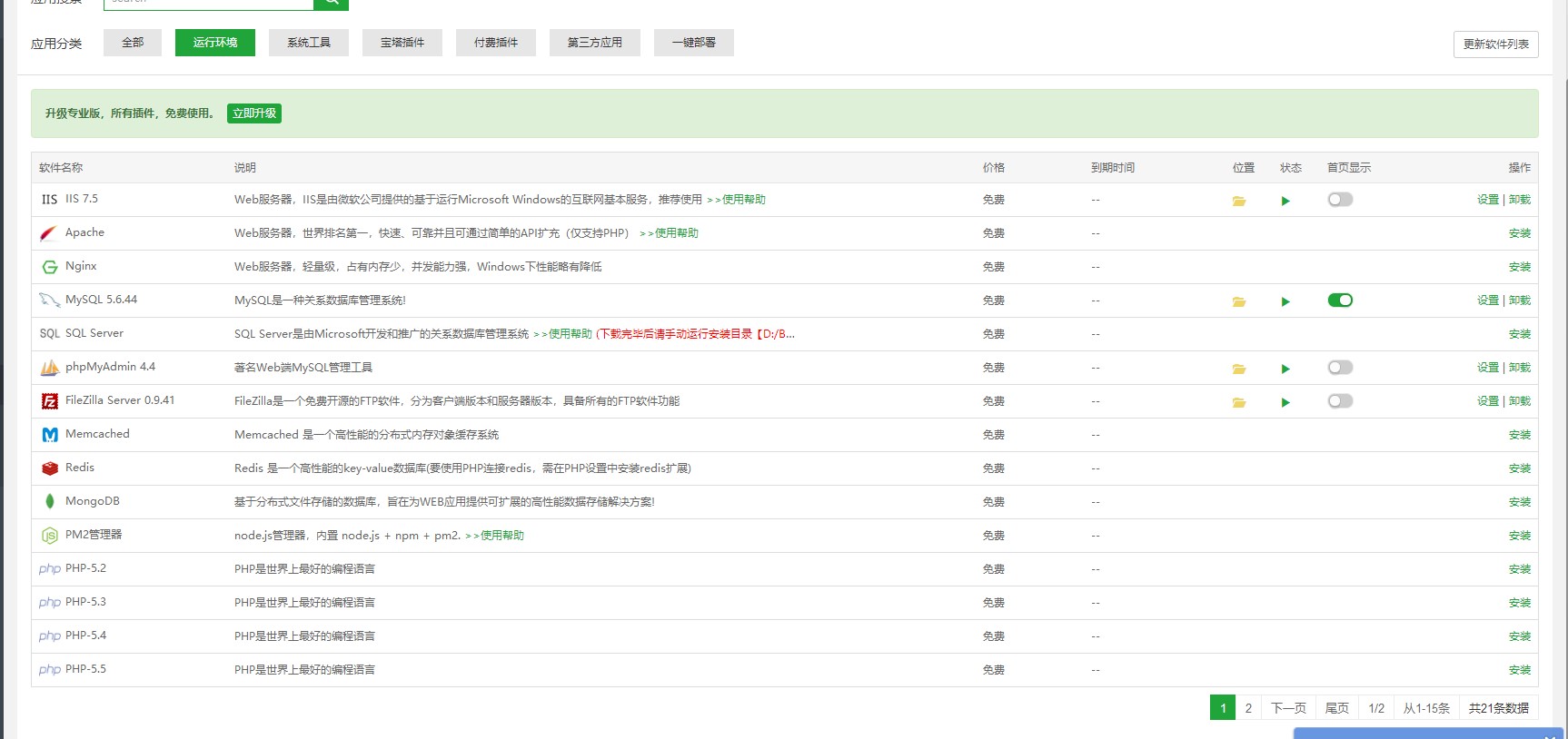Toggle homepage display for phpMyAdmin 4.4

point(1340,368)
